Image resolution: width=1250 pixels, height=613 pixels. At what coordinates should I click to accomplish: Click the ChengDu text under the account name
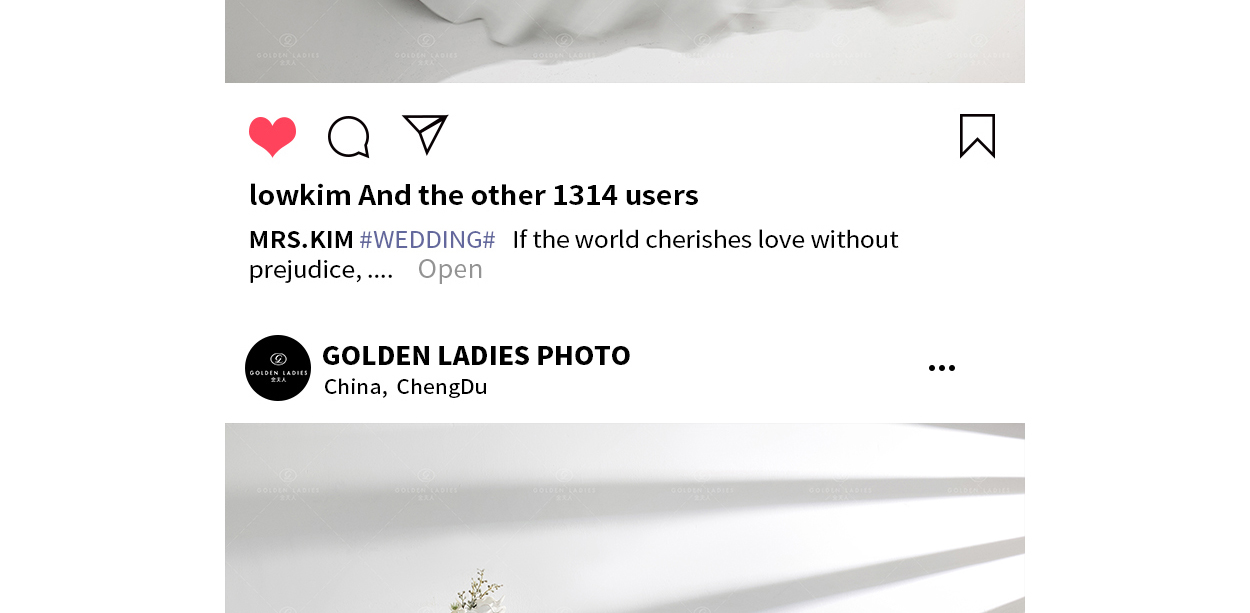(x=442, y=386)
